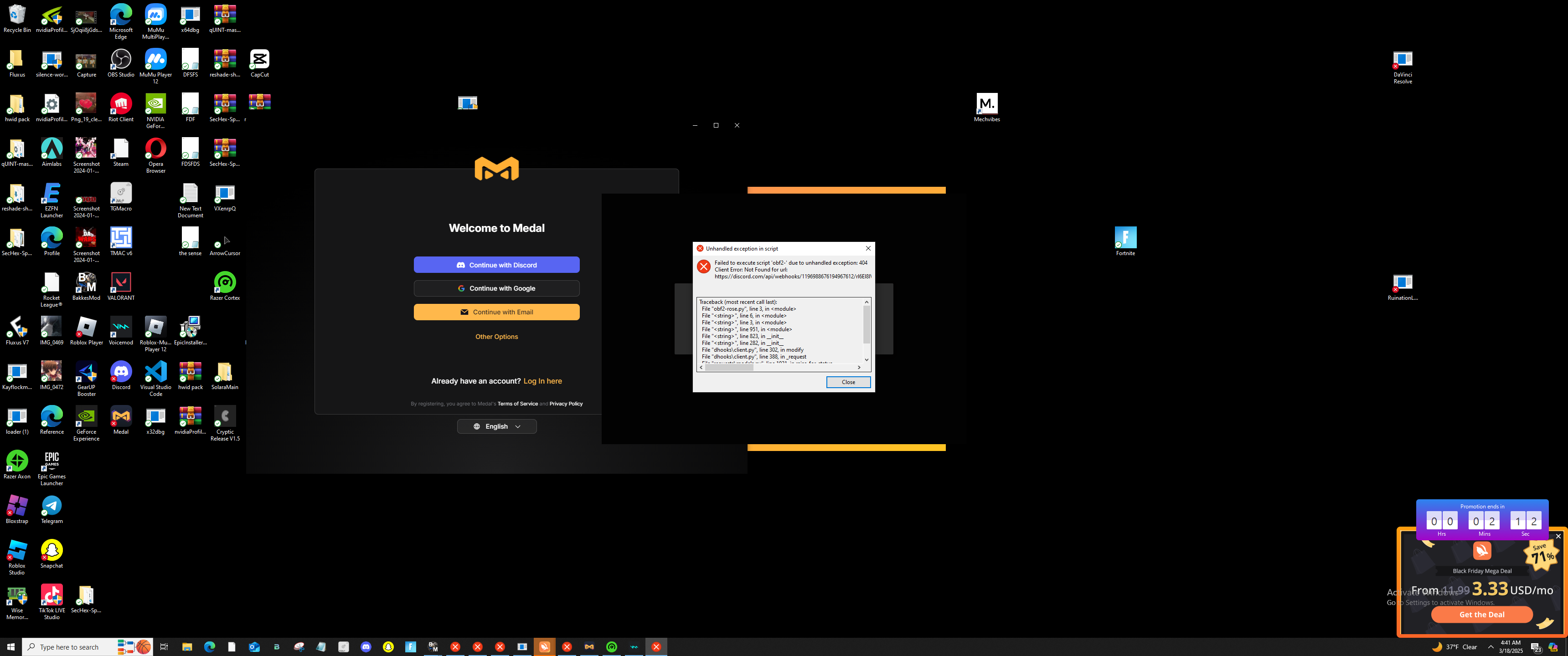
Task: Click Close in the exception dialog
Action: [848, 382]
